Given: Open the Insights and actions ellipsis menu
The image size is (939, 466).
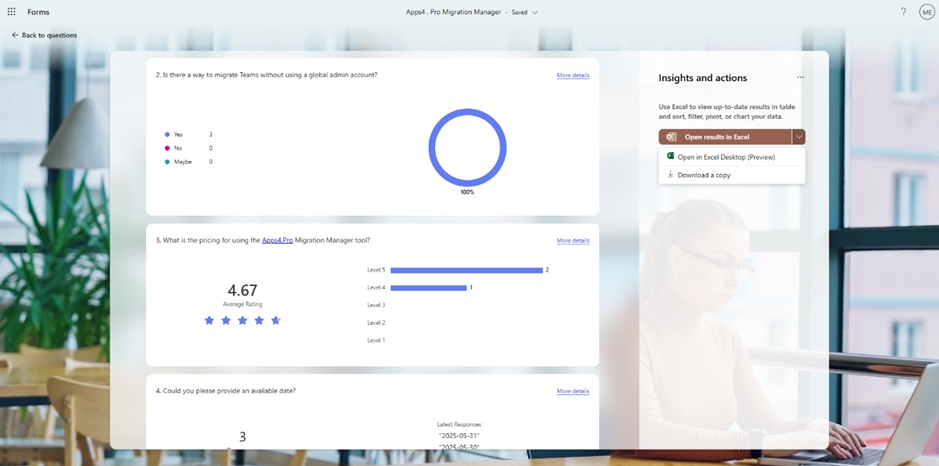Looking at the screenshot, I should [x=800, y=77].
